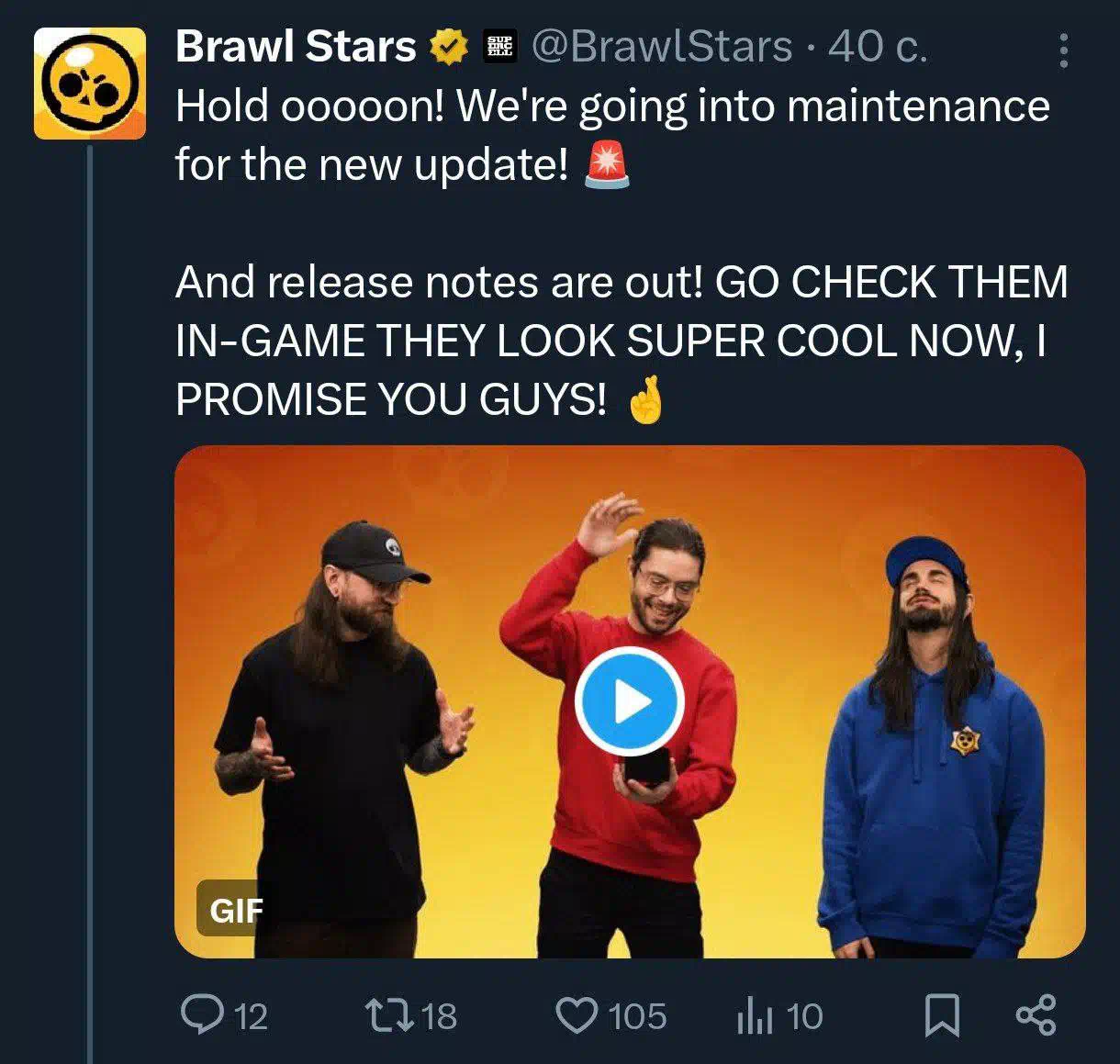Open the share icon
Screen dimensions: 1120x1064
pyautogui.click(x=1036, y=1015)
